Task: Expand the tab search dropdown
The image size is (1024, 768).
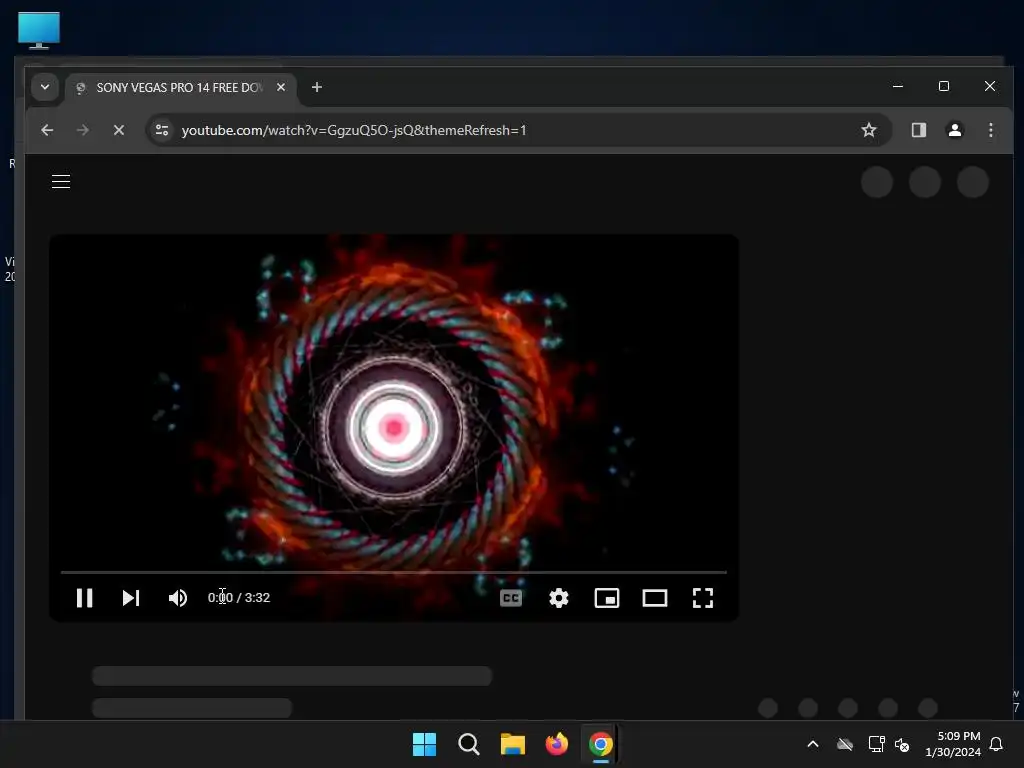Action: click(45, 87)
